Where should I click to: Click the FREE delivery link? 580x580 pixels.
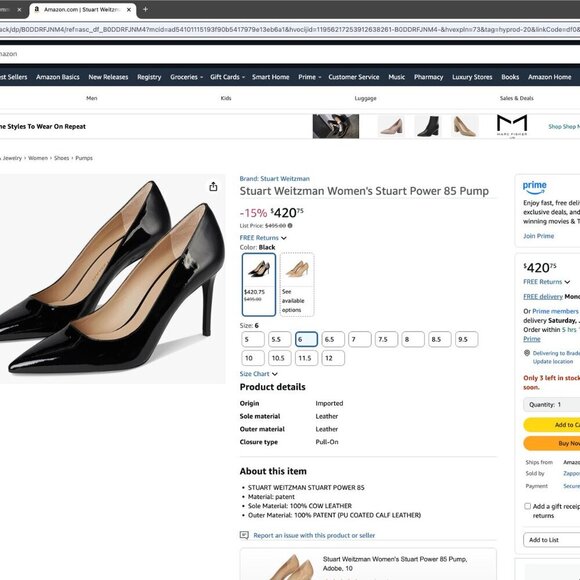pyautogui.click(x=543, y=296)
